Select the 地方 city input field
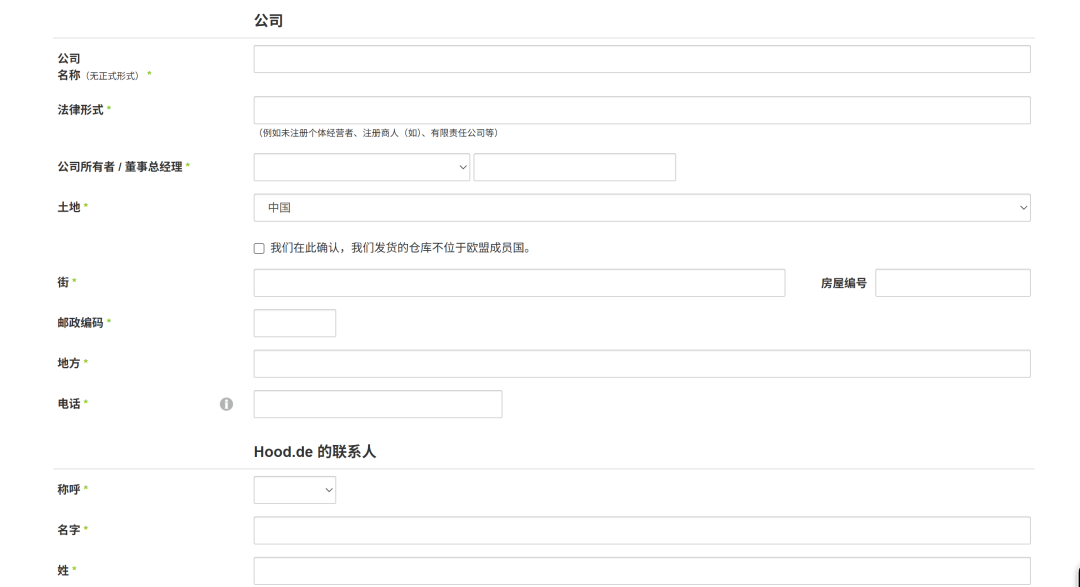 click(641, 364)
